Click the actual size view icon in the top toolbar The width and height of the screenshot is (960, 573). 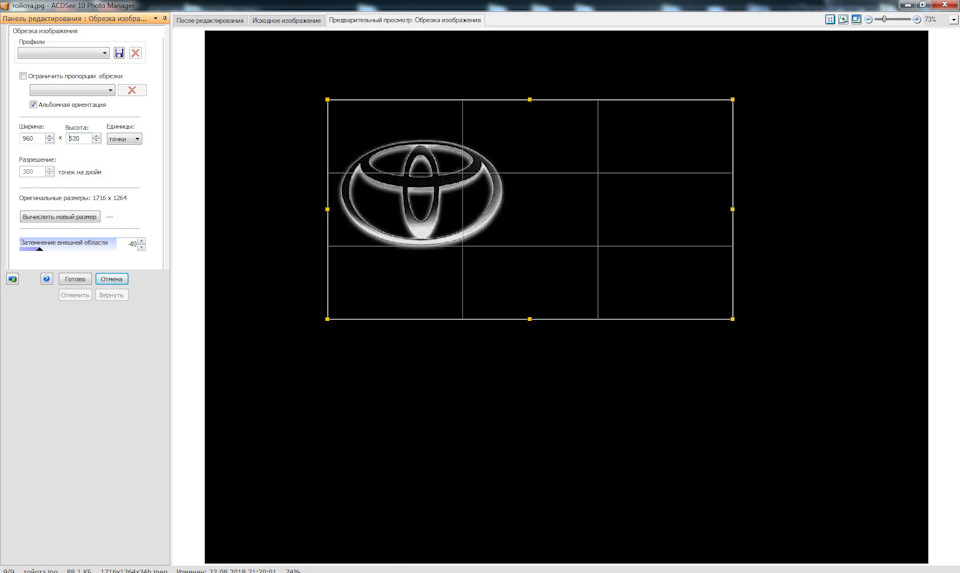tap(830, 20)
